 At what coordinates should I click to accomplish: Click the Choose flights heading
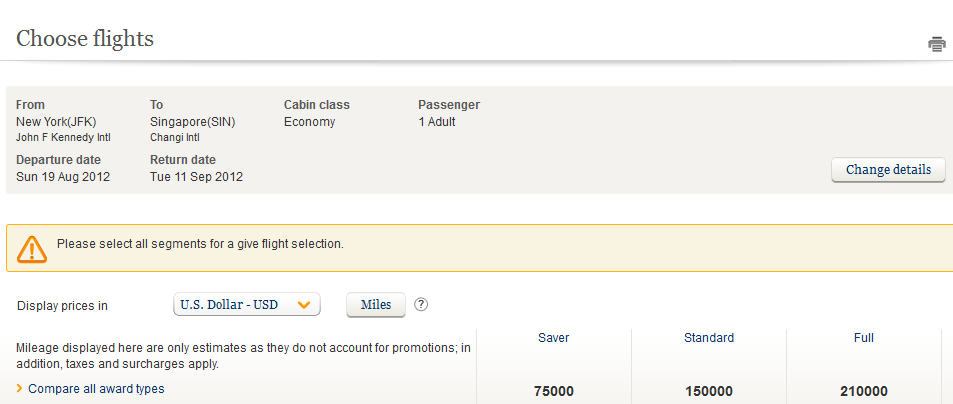[x=85, y=39]
